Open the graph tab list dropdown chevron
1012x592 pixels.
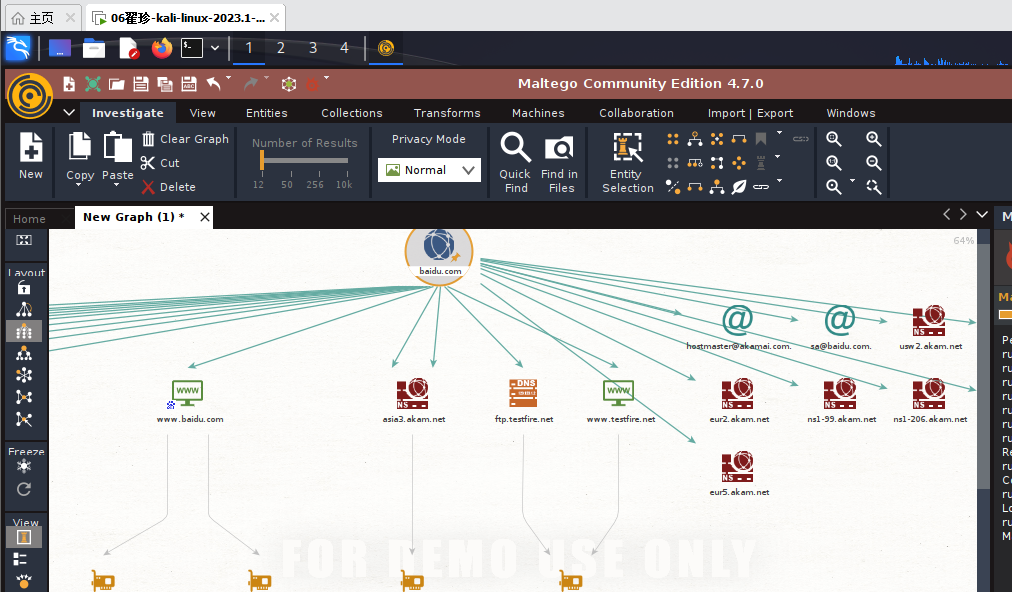click(982, 214)
